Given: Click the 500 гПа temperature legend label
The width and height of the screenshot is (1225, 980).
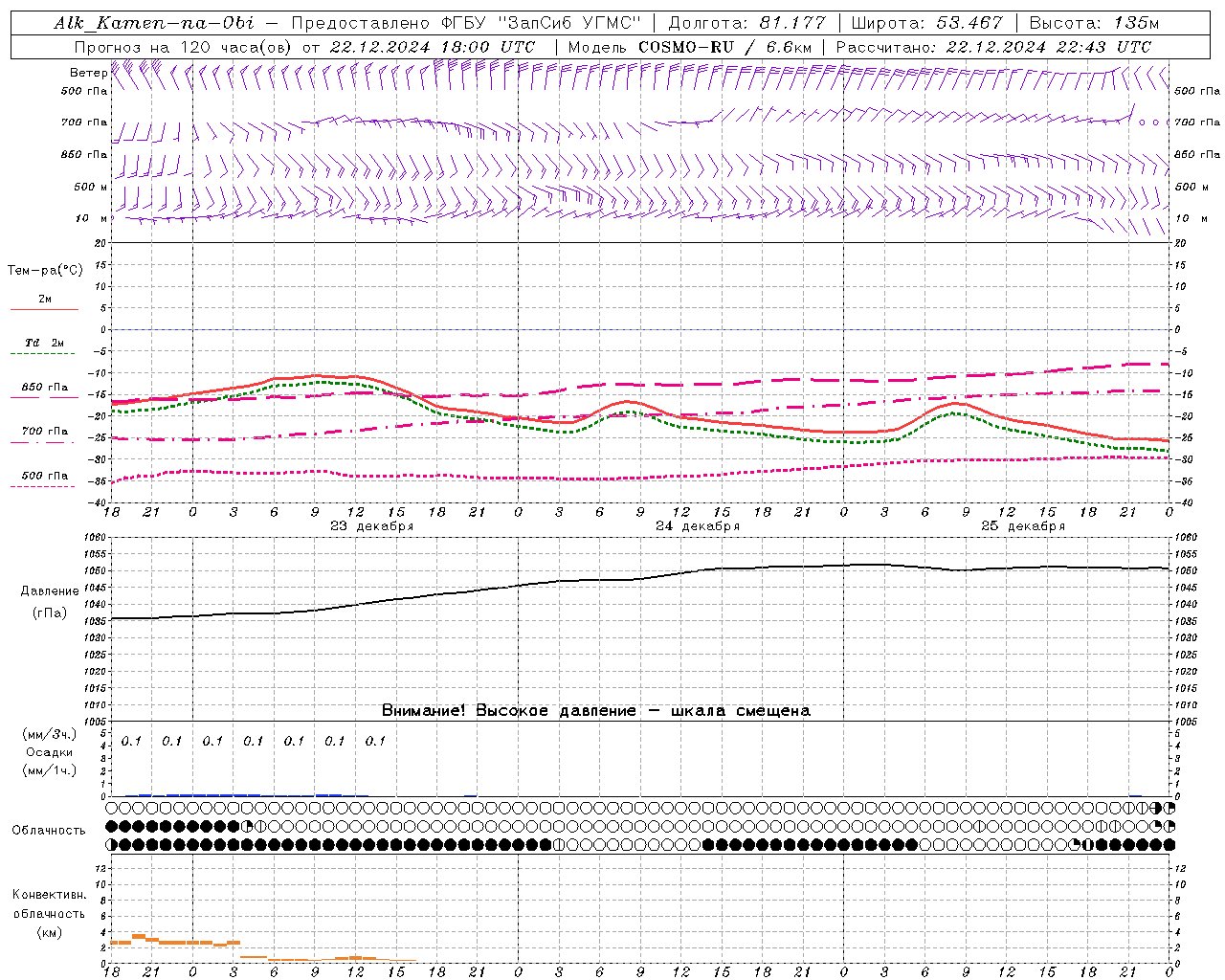Looking at the screenshot, I should click(x=44, y=476).
